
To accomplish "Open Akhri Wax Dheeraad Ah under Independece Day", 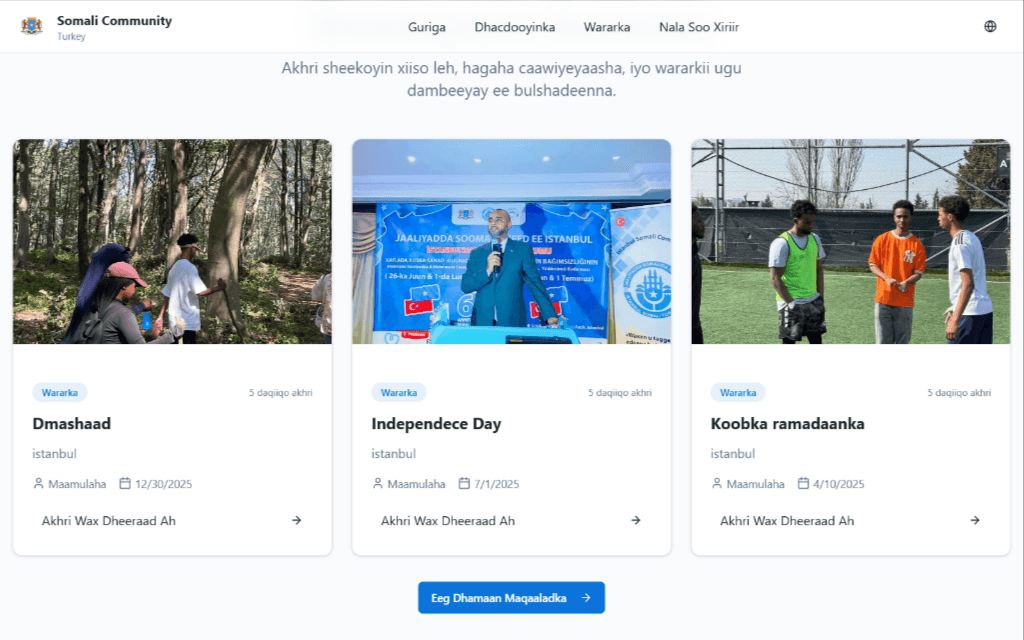I will pyautogui.click(x=448, y=521).
